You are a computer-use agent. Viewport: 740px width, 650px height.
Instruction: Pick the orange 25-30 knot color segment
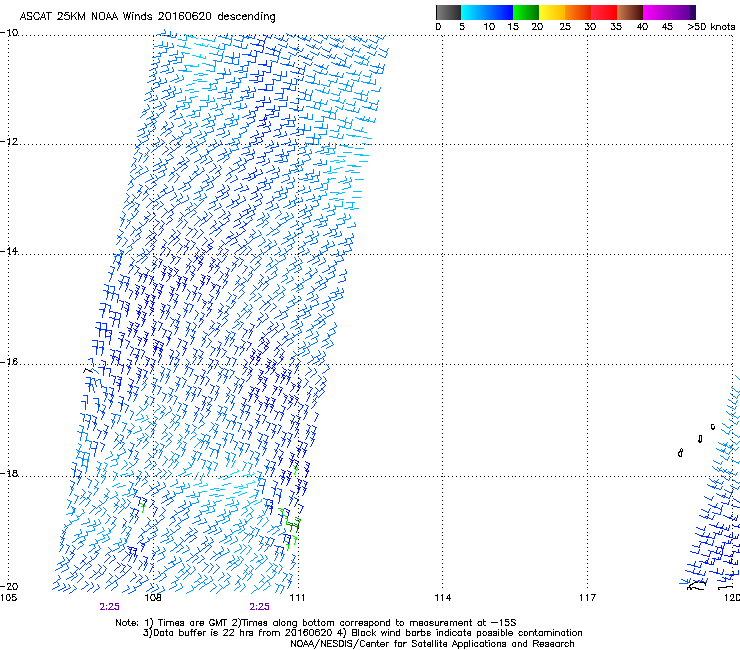(x=578, y=12)
